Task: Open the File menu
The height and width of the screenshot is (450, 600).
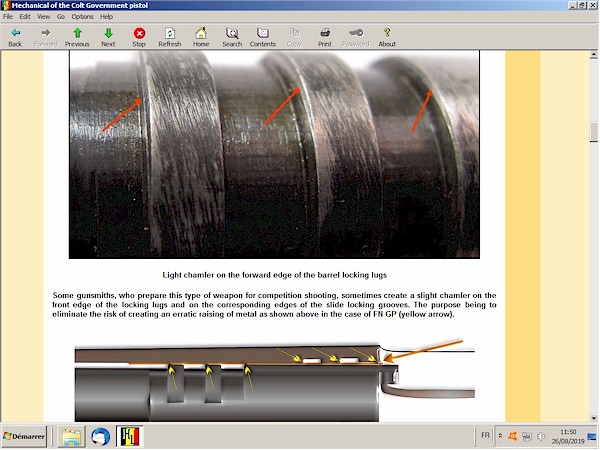Action: click(x=8, y=16)
